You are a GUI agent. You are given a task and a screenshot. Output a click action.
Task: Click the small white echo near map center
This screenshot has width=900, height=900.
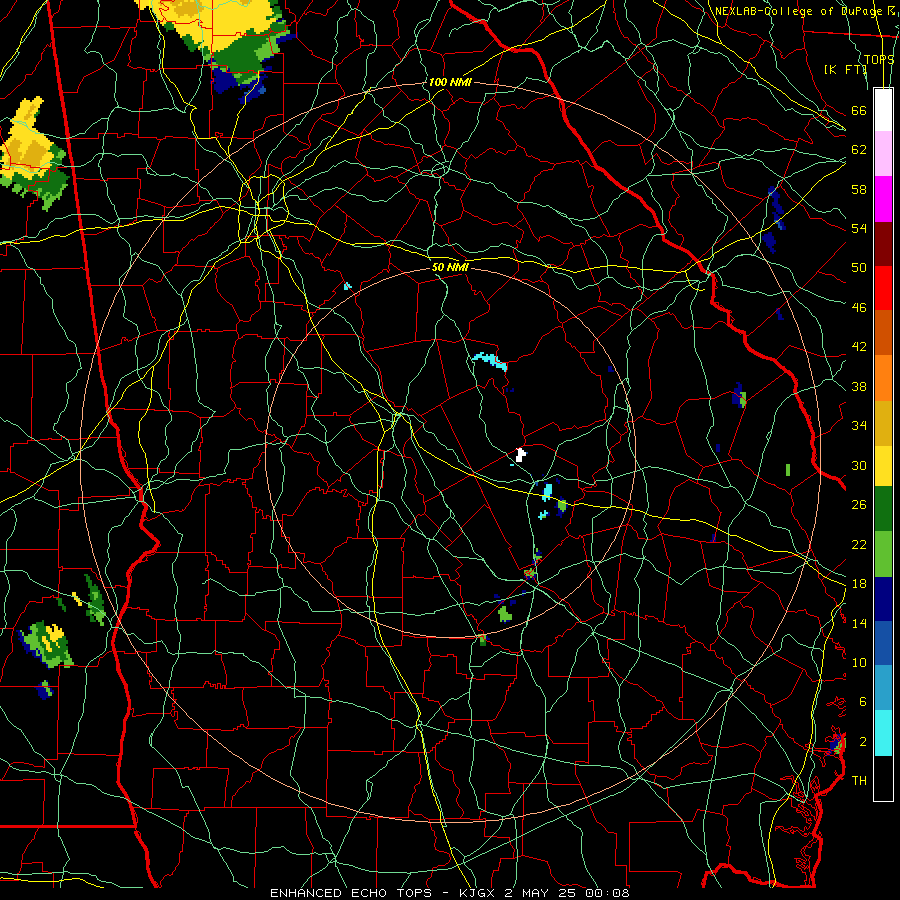pos(521,455)
